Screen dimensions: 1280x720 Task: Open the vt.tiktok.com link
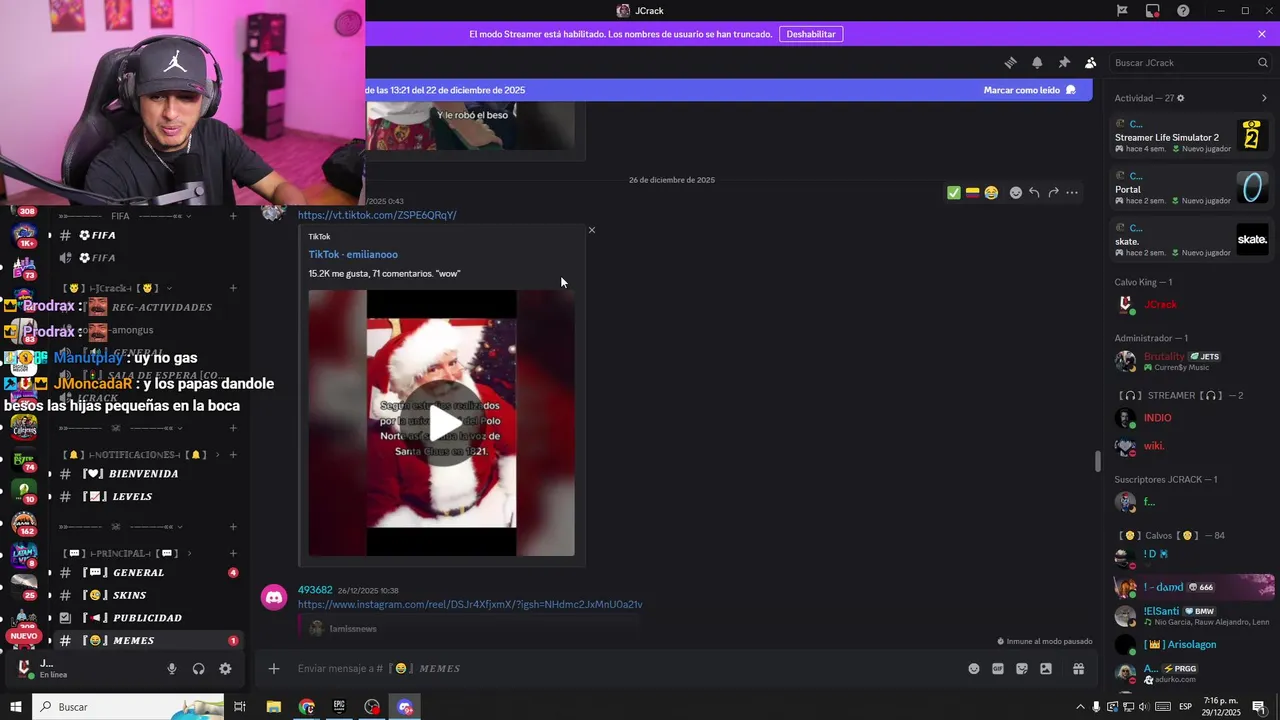(x=377, y=215)
